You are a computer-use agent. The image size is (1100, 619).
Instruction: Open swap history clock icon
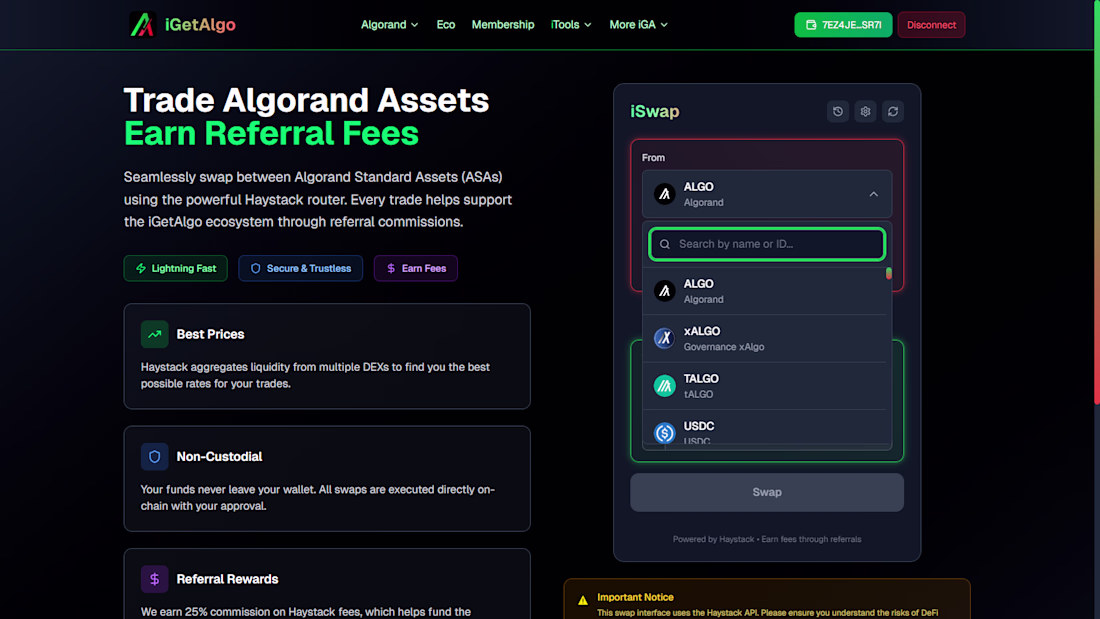[x=838, y=112]
